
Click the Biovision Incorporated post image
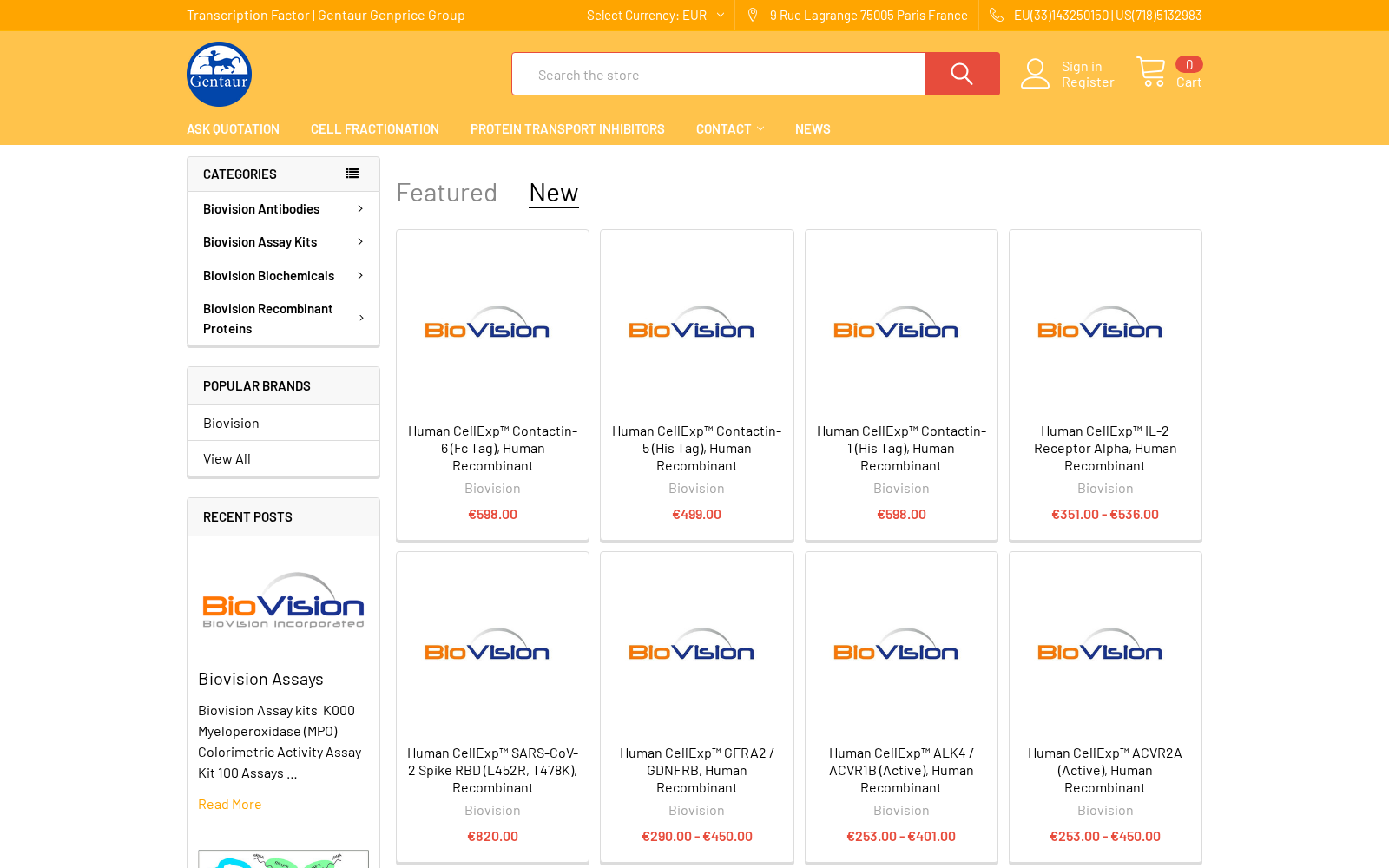click(283, 601)
